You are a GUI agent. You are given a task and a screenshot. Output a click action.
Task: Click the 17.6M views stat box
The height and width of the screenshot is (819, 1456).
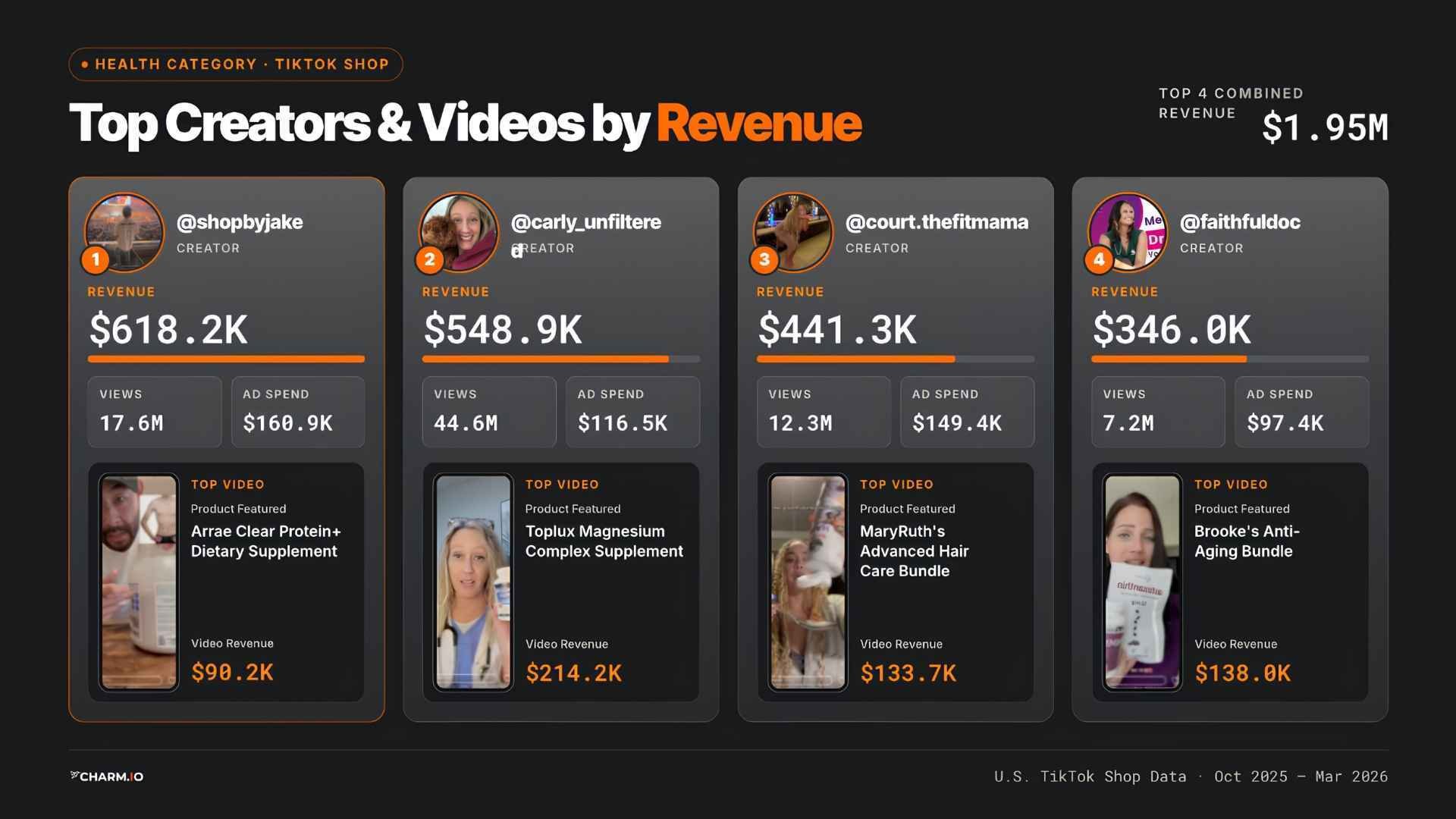click(155, 412)
